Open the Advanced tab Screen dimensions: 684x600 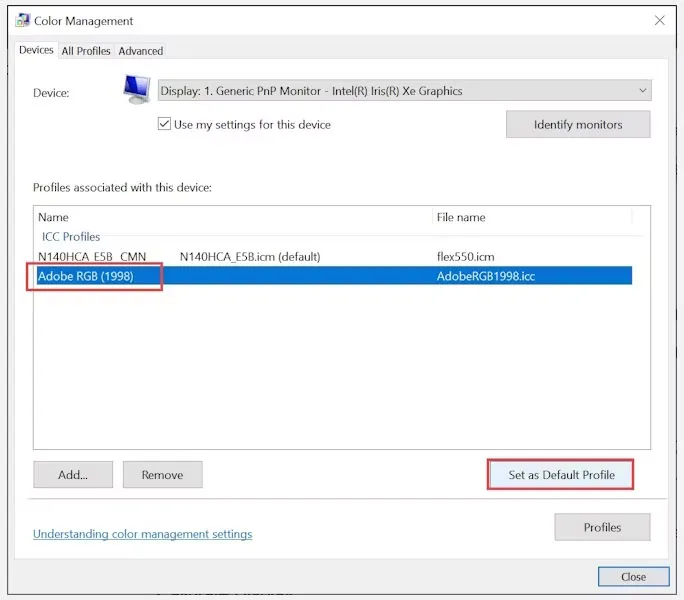(x=140, y=51)
